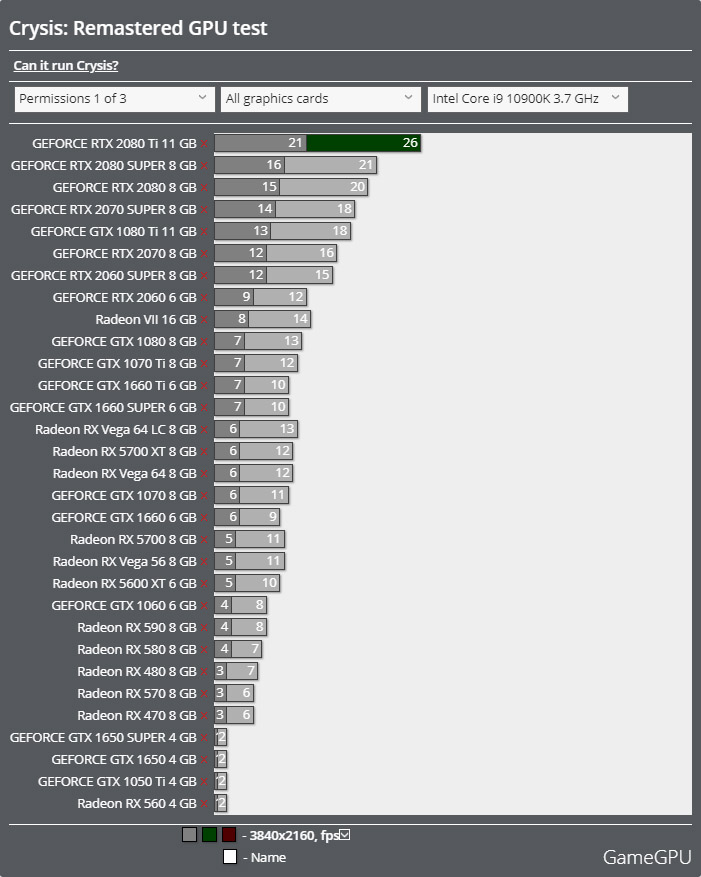701x877 pixels.
Task: Select the Radeon RX Vega 64 LC 8 GB label
Action: tap(116, 430)
